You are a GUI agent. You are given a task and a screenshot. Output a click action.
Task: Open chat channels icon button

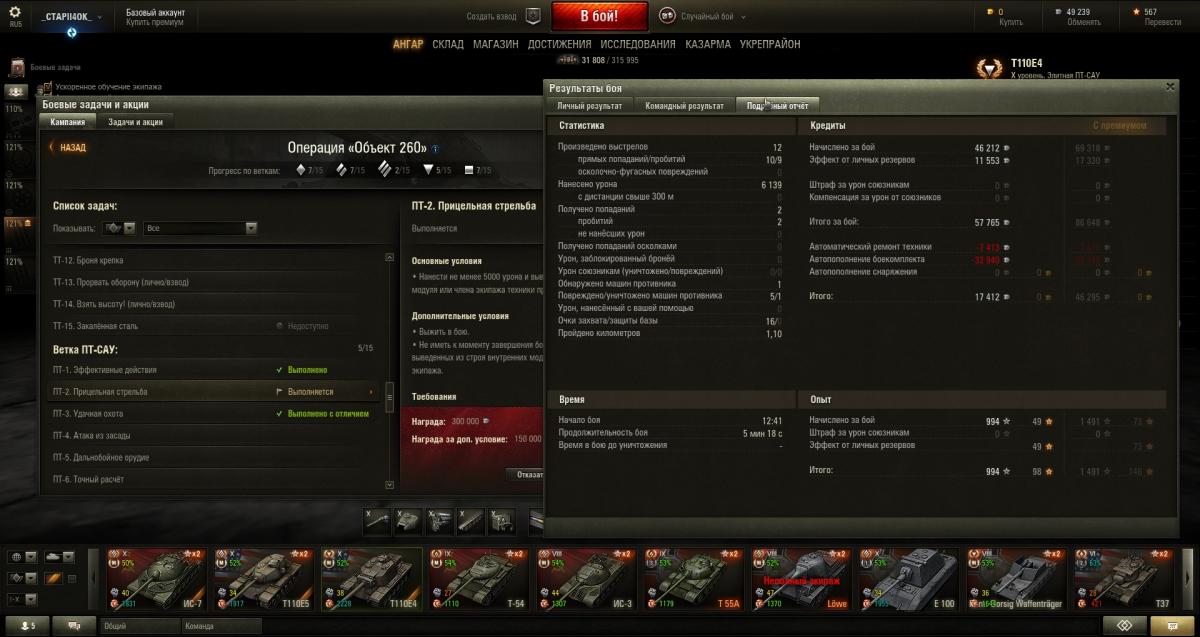(x=73, y=626)
